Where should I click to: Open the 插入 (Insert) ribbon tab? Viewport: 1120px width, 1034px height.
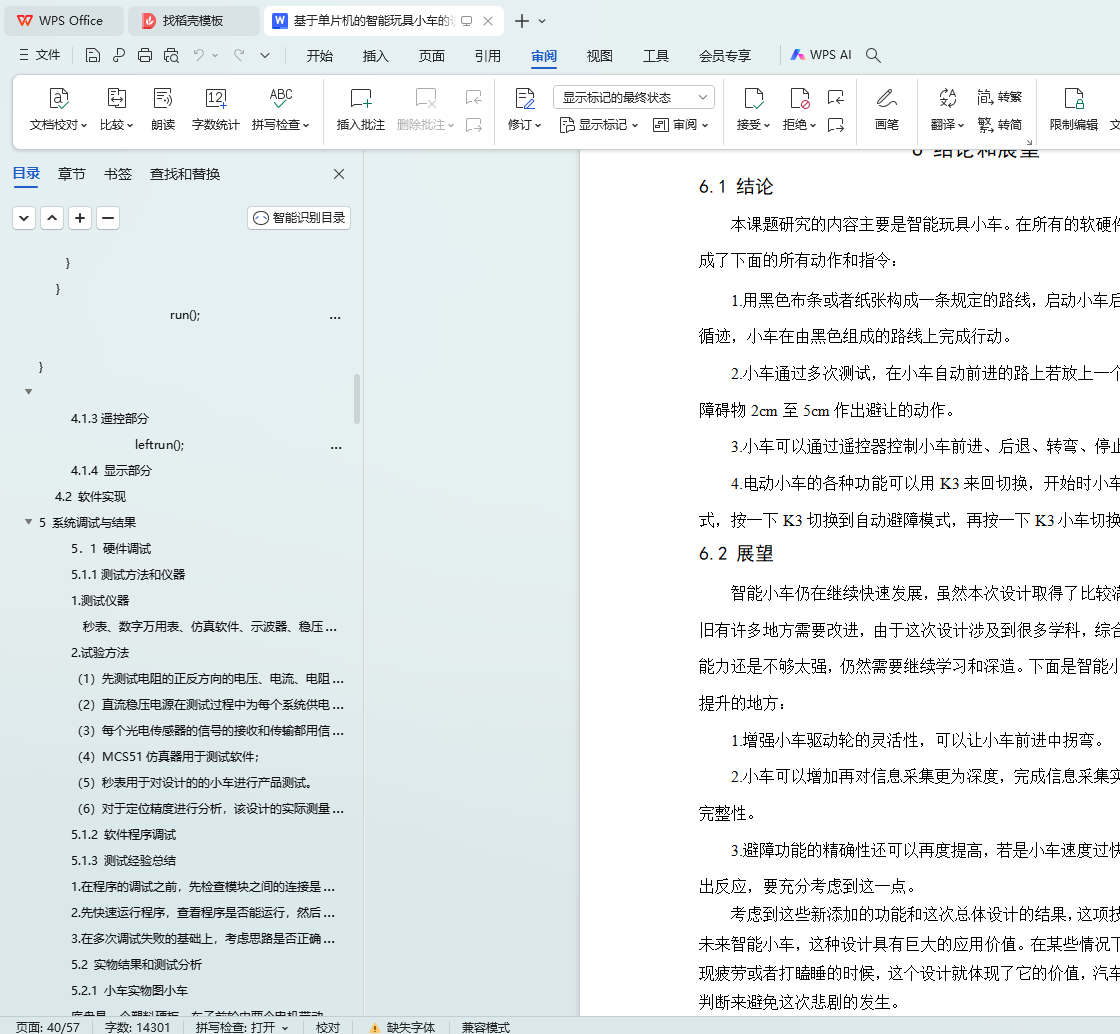(x=376, y=56)
